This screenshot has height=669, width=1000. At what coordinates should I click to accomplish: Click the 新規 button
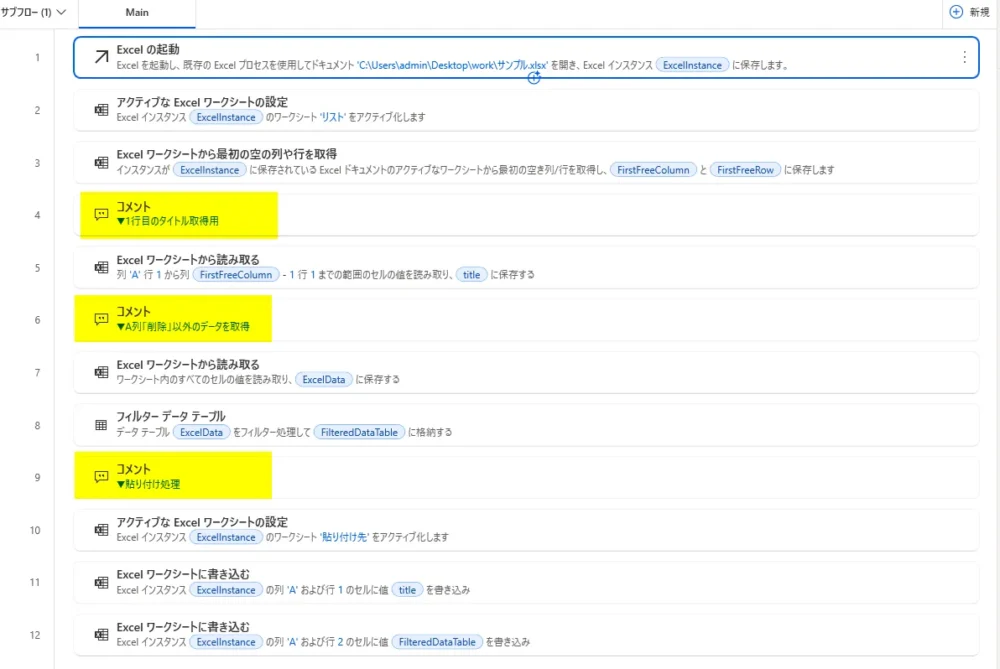click(x=969, y=12)
